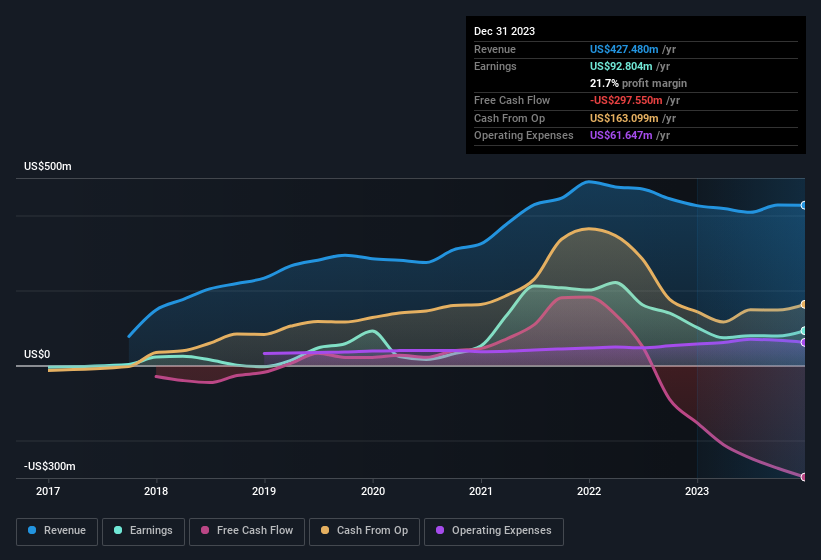Toggle the Revenue series legend button
Viewport: 821px width, 560px height.
(x=57, y=531)
